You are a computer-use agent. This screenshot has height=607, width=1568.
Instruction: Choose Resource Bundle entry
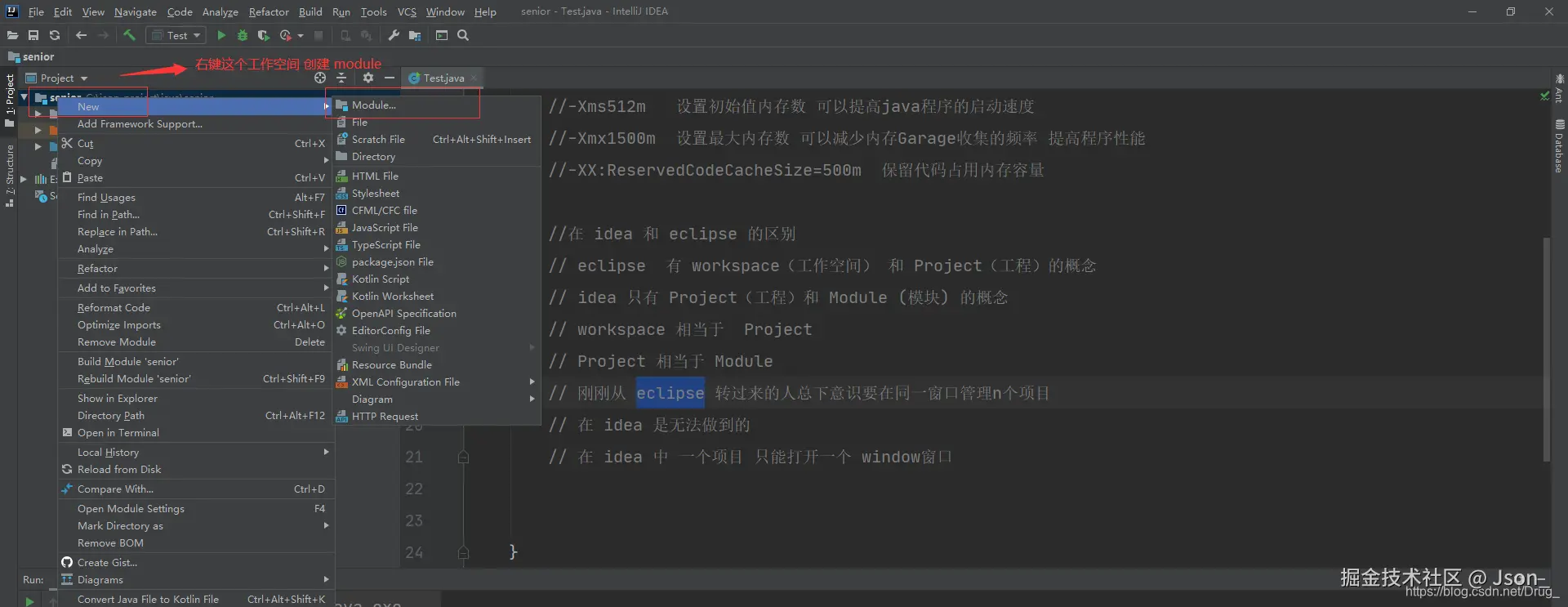click(436, 364)
